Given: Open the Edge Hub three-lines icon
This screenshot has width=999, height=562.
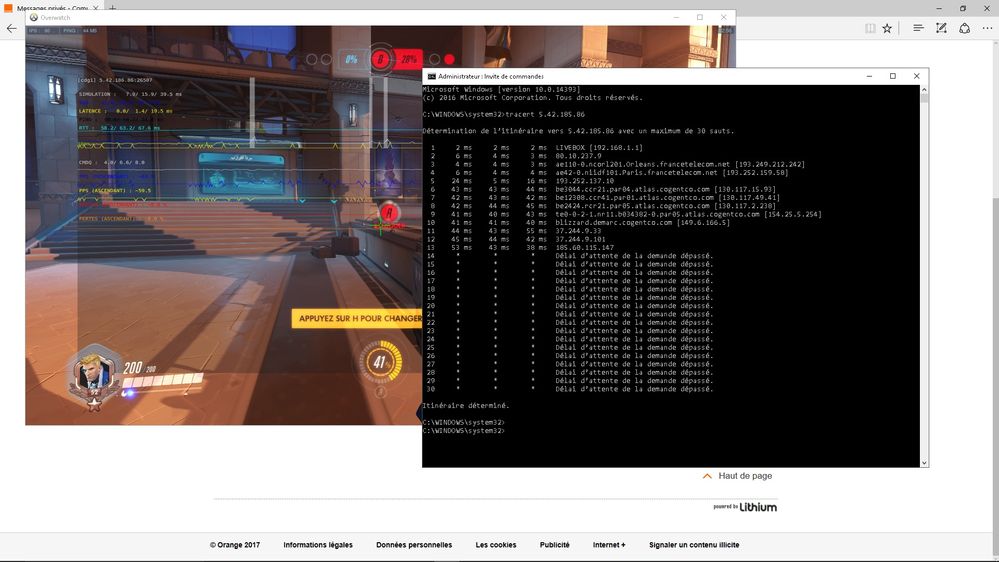Looking at the screenshot, I should (918, 28).
